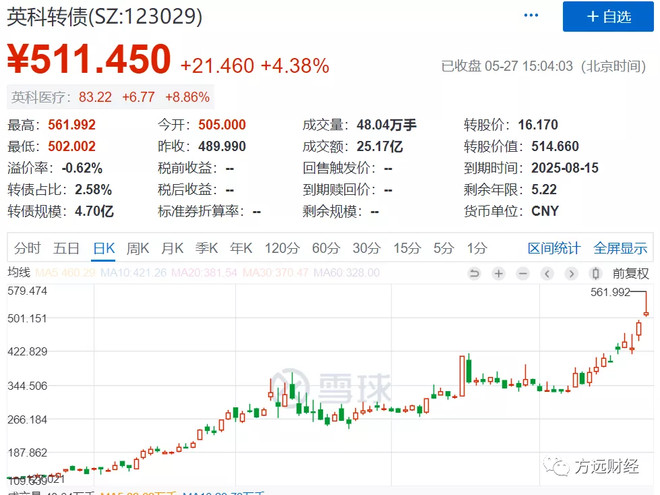Select the 15分 tab
Image resolution: width=660 pixels, height=495 pixels.
pos(407,248)
